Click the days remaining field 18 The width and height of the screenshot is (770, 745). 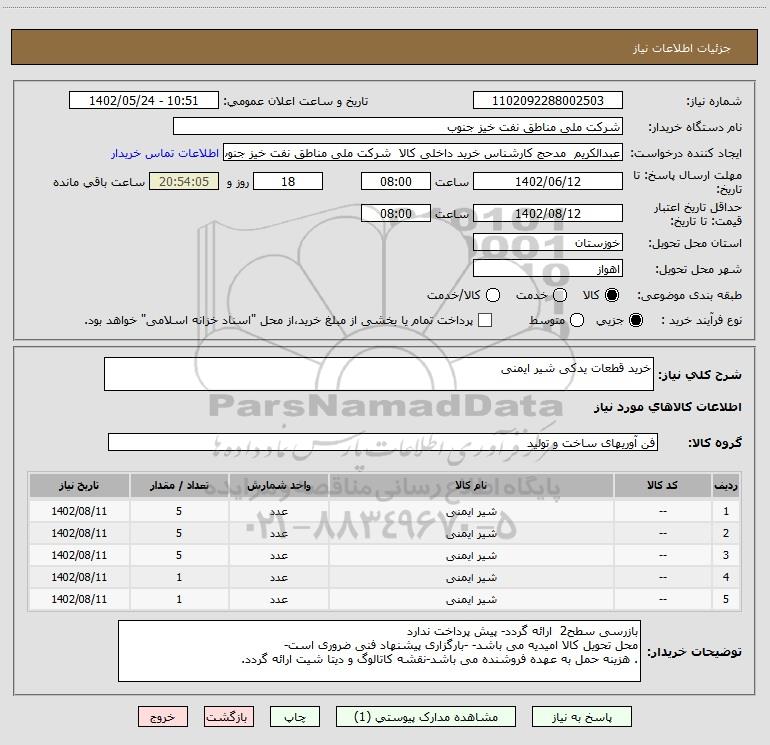coord(288,181)
